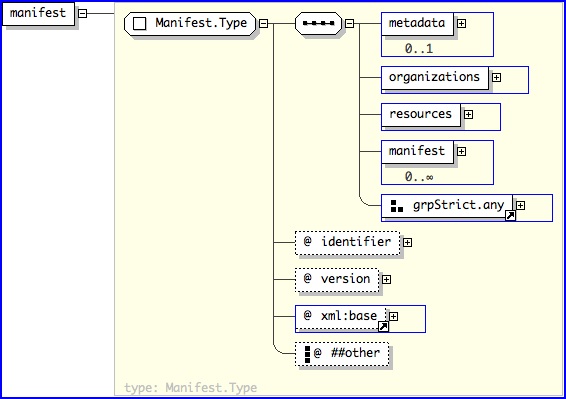
Task: Select the organizations element box
Action: click(435, 78)
